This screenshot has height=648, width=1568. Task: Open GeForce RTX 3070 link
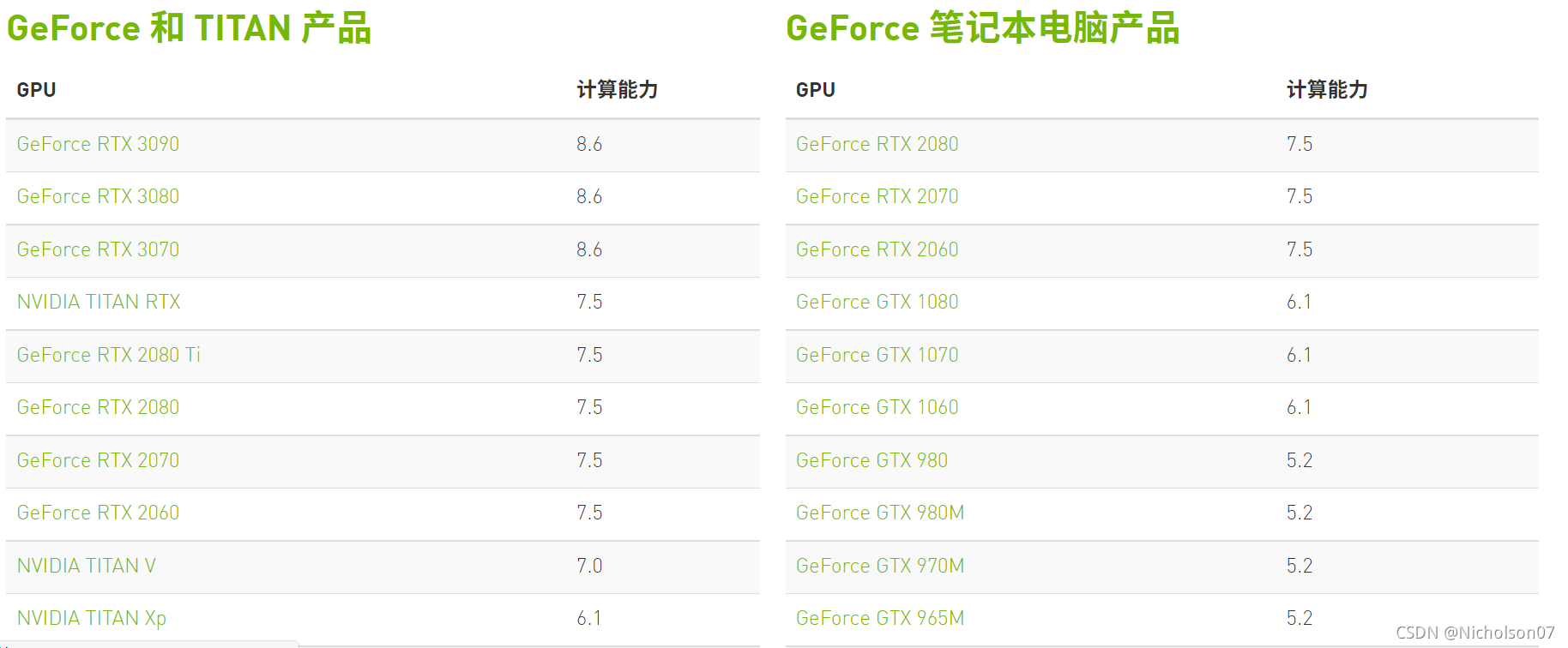[98, 249]
